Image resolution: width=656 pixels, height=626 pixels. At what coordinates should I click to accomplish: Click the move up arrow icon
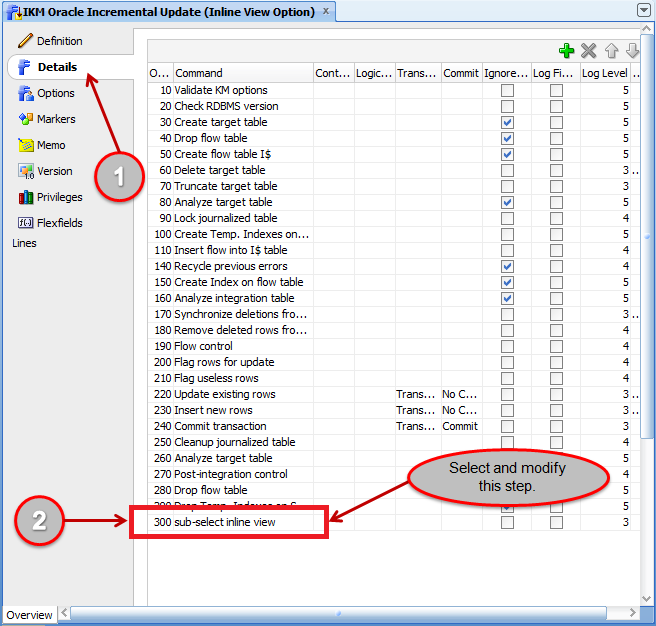pyautogui.click(x=611, y=51)
